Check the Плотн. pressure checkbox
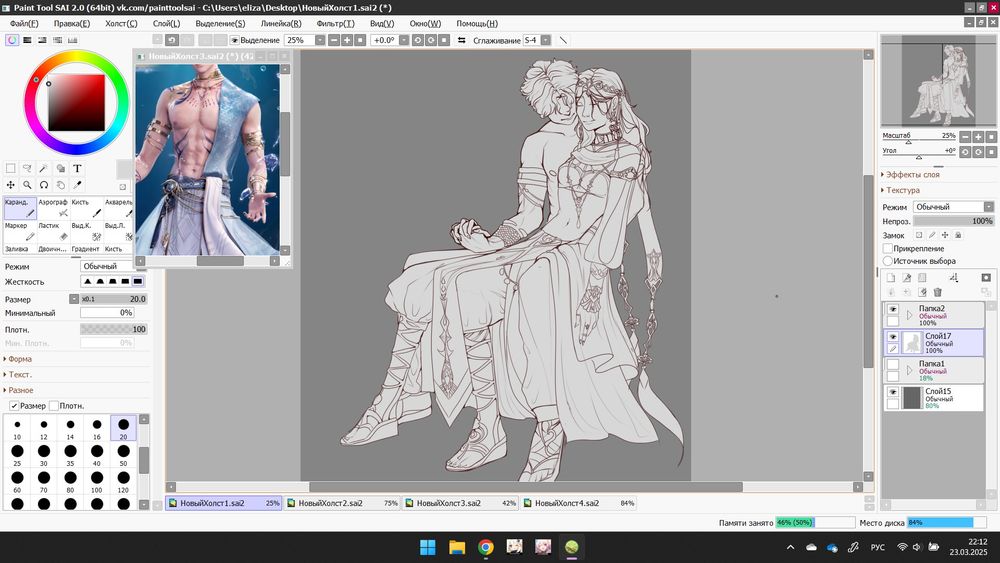Viewport: 1000px width, 563px height. coord(54,406)
